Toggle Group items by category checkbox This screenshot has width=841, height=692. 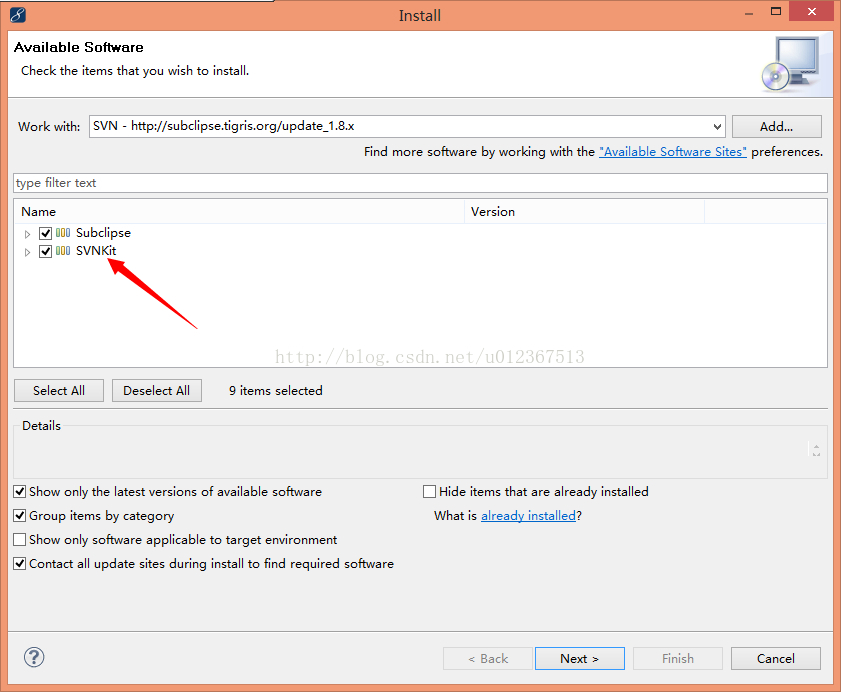[x=19, y=516]
